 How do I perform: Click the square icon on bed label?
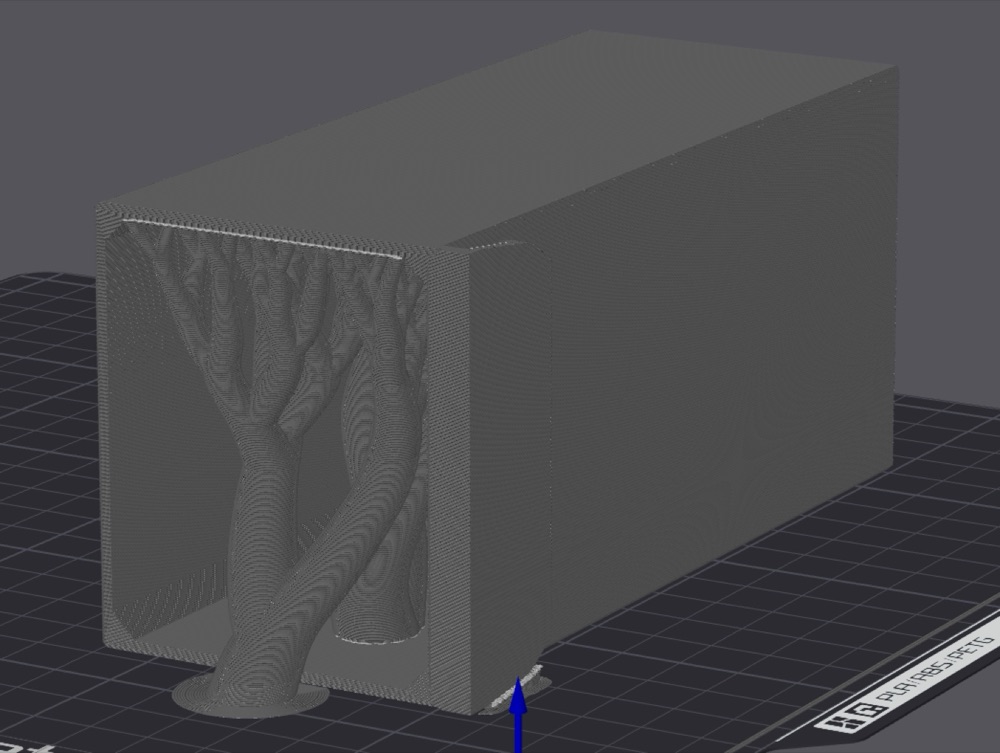867,710
